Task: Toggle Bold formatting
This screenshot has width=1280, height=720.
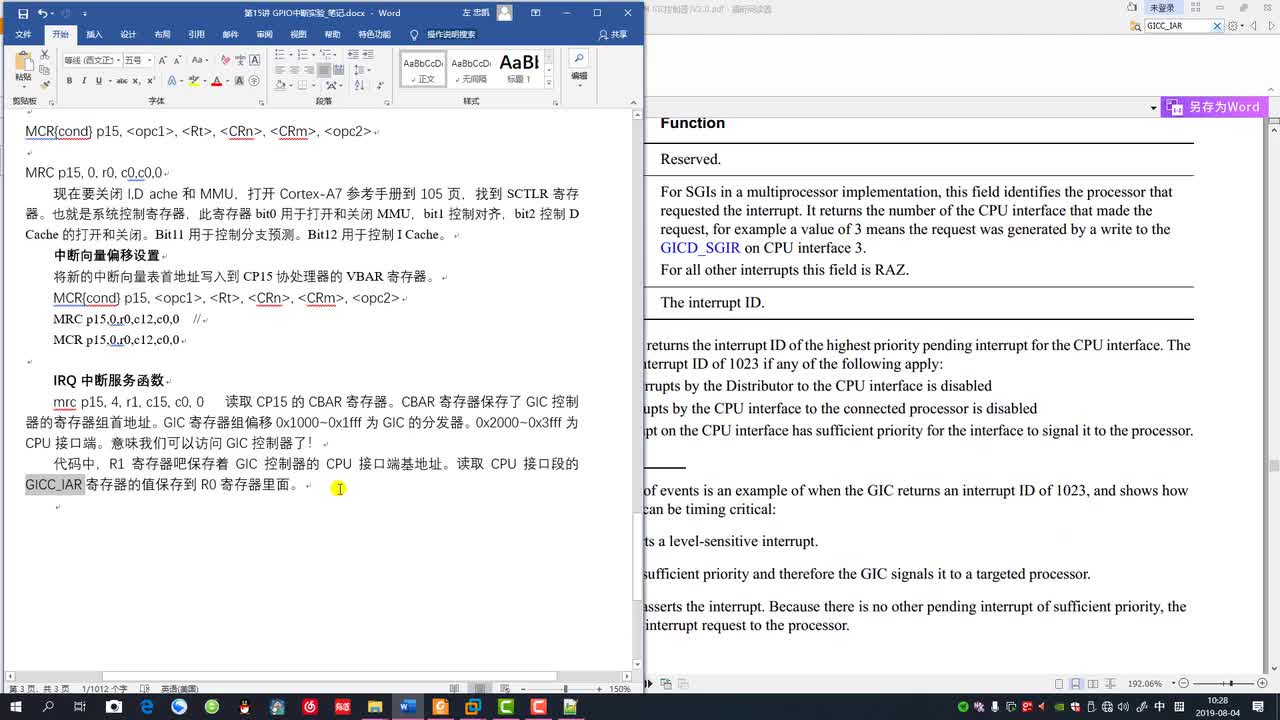Action: coord(69,81)
